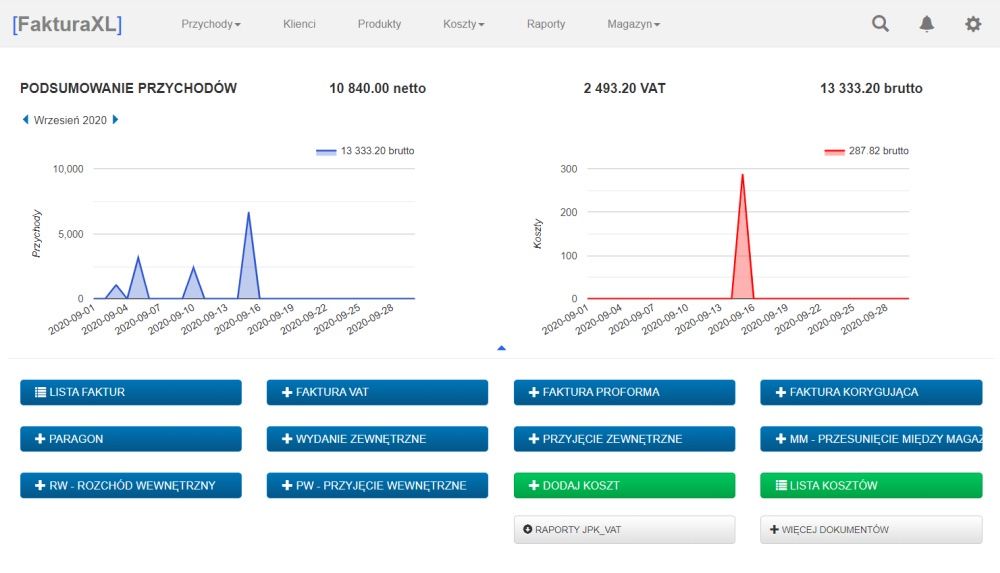Open the search magnifier icon
The width and height of the screenshot is (1000, 573).
click(880, 24)
